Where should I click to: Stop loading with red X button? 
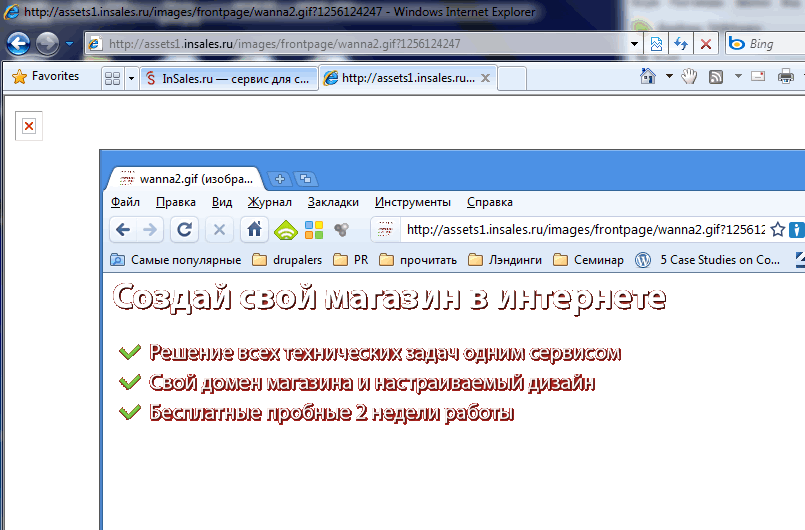[x=706, y=44]
